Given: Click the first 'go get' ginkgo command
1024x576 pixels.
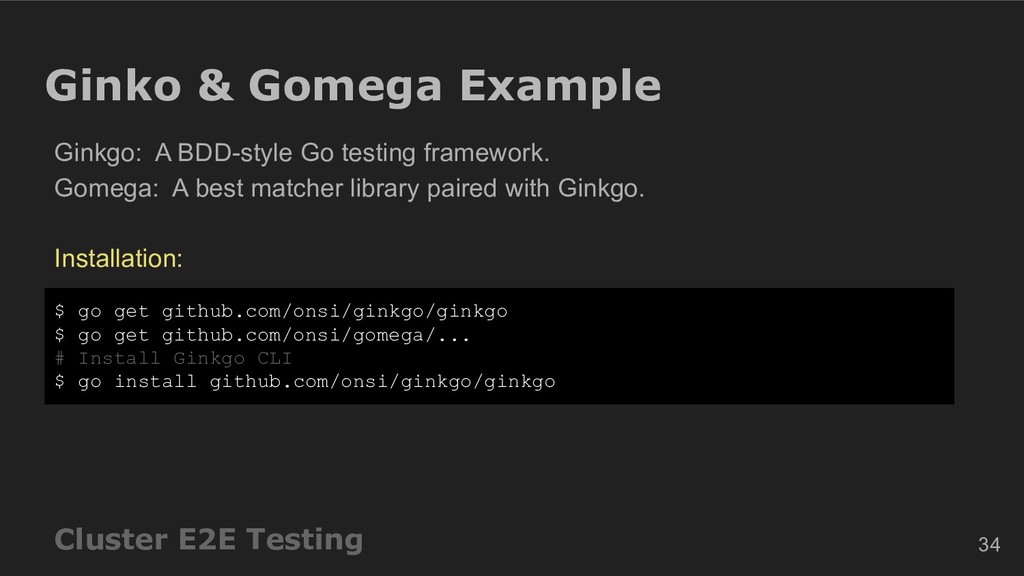Looking at the screenshot, I should pos(281,312).
